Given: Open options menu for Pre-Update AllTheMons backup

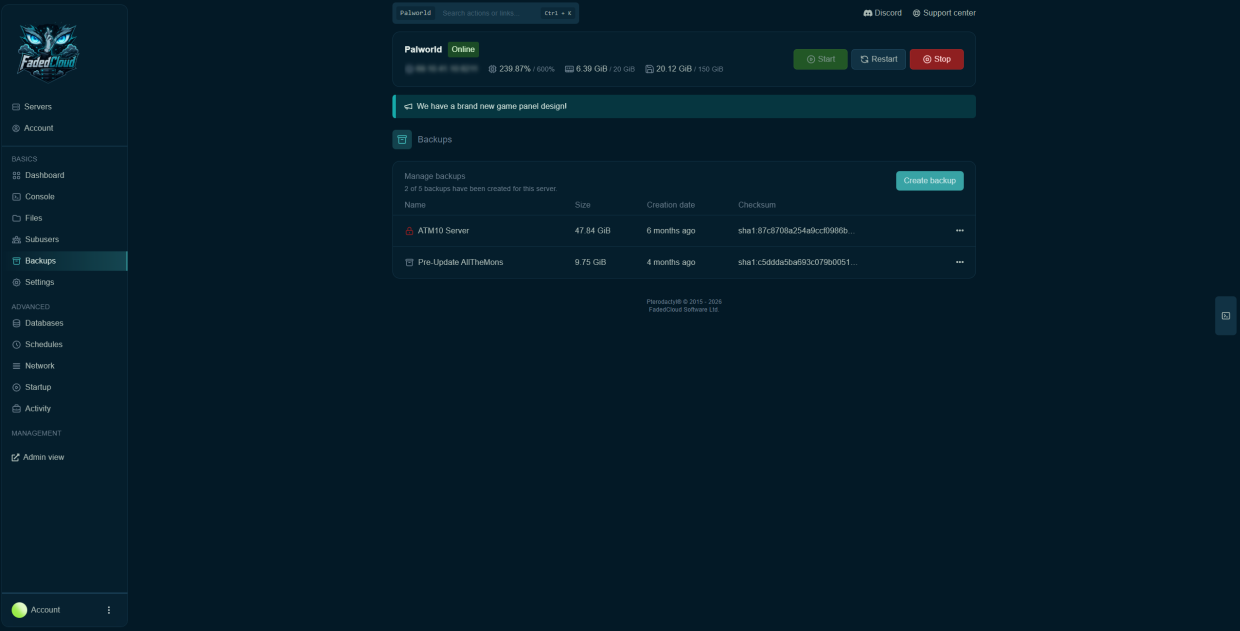Looking at the screenshot, I should [x=960, y=262].
